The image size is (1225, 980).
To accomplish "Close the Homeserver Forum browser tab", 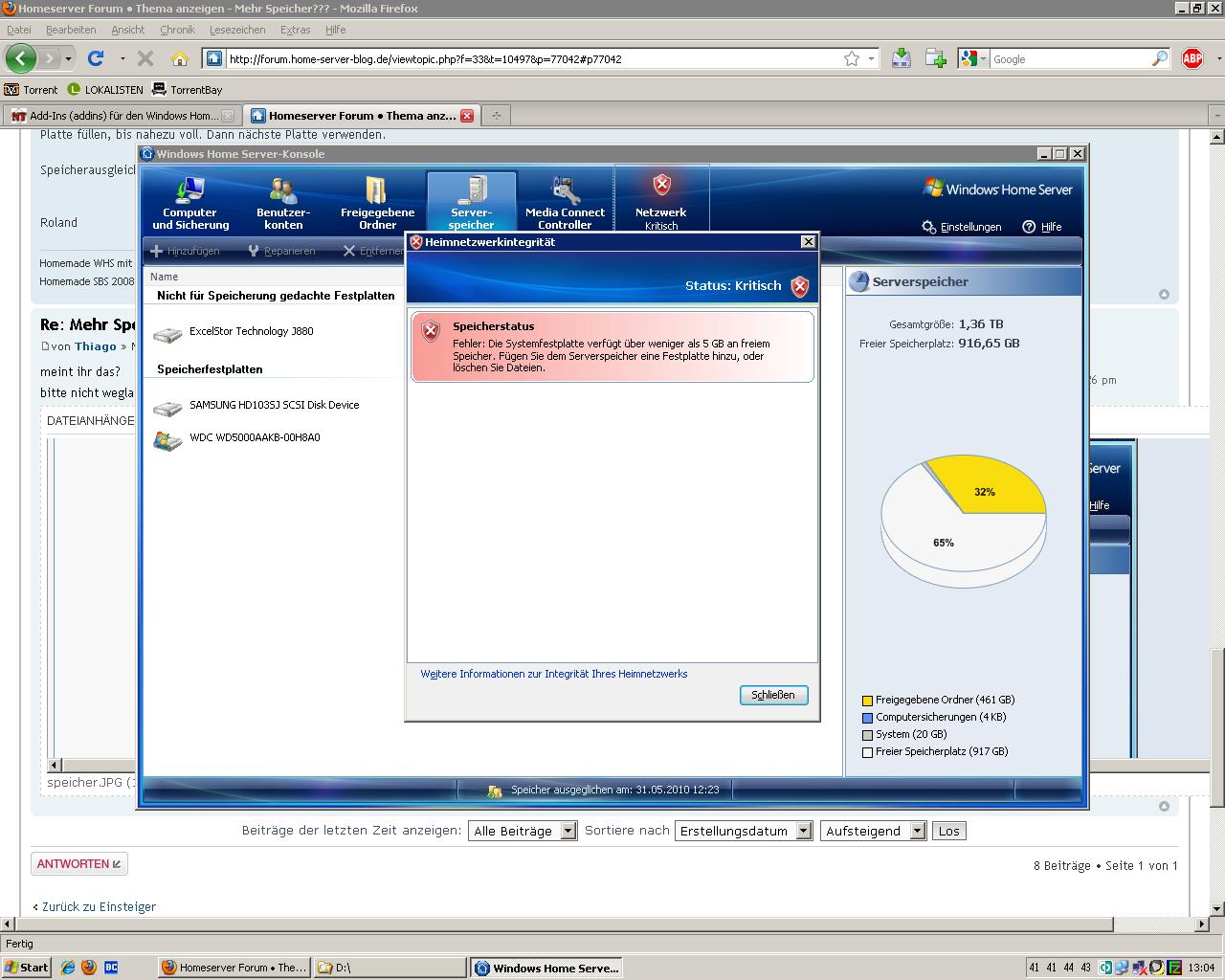I will (x=467, y=116).
